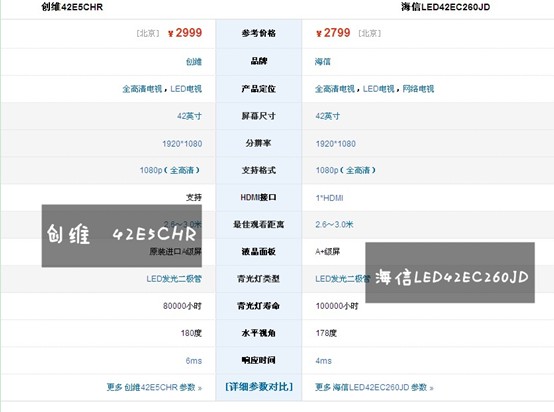Click the 2.6~3.0米 distance on the right
The height and width of the screenshot is (412, 554).
tap(334, 224)
